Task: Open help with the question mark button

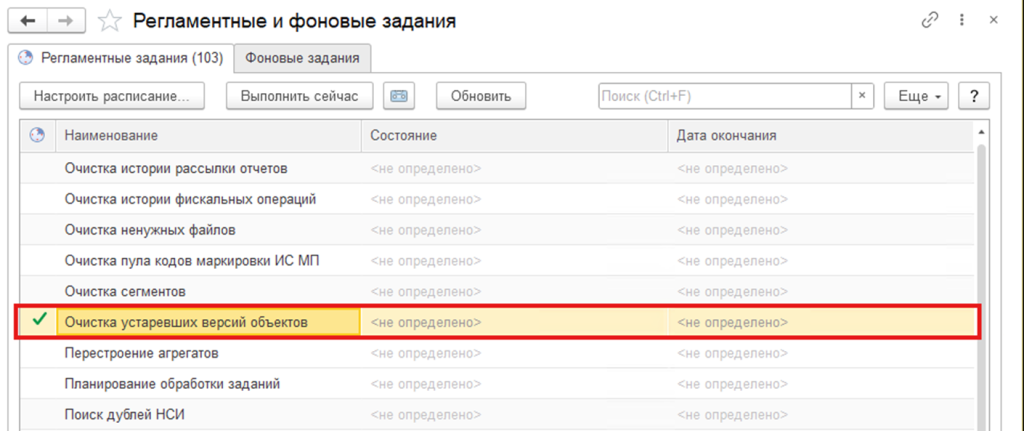Action: (x=974, y=96)
